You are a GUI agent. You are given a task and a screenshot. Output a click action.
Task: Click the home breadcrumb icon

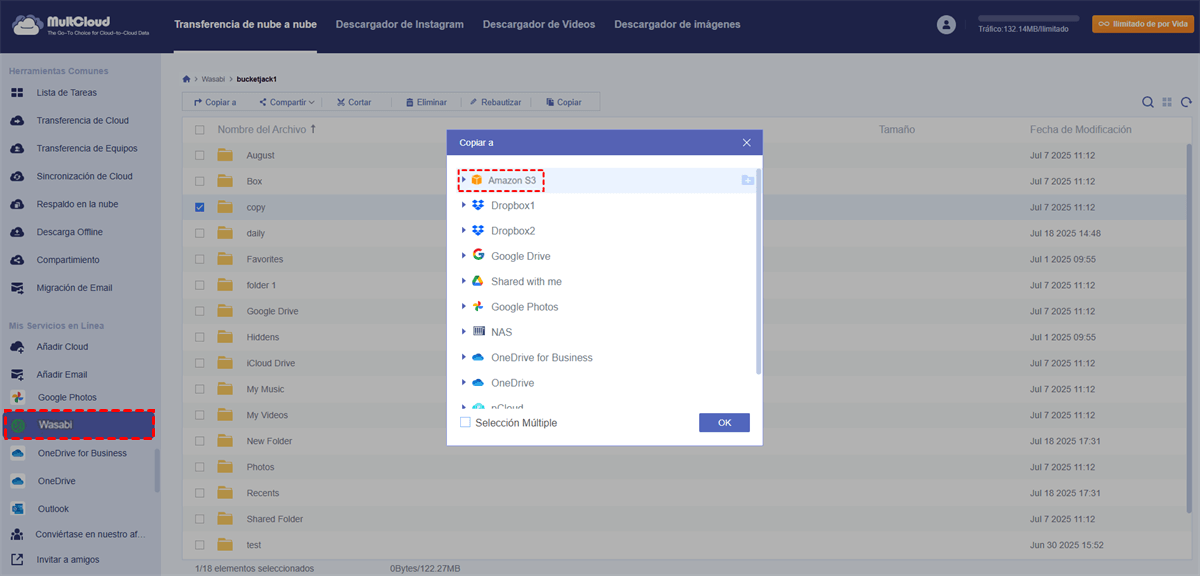[186, 79]
